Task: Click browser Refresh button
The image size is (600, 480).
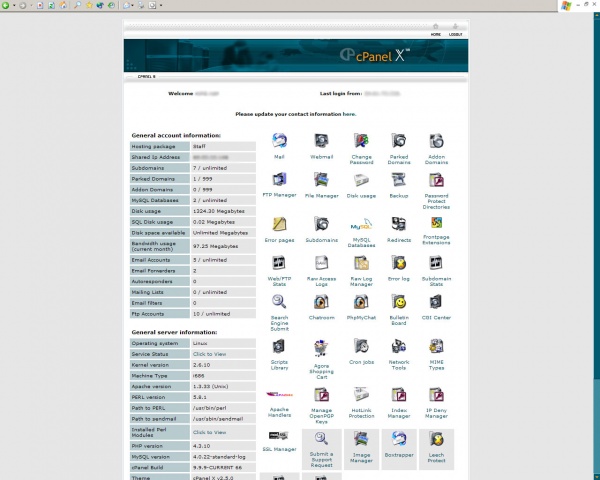Action: [x=51, y=5]
